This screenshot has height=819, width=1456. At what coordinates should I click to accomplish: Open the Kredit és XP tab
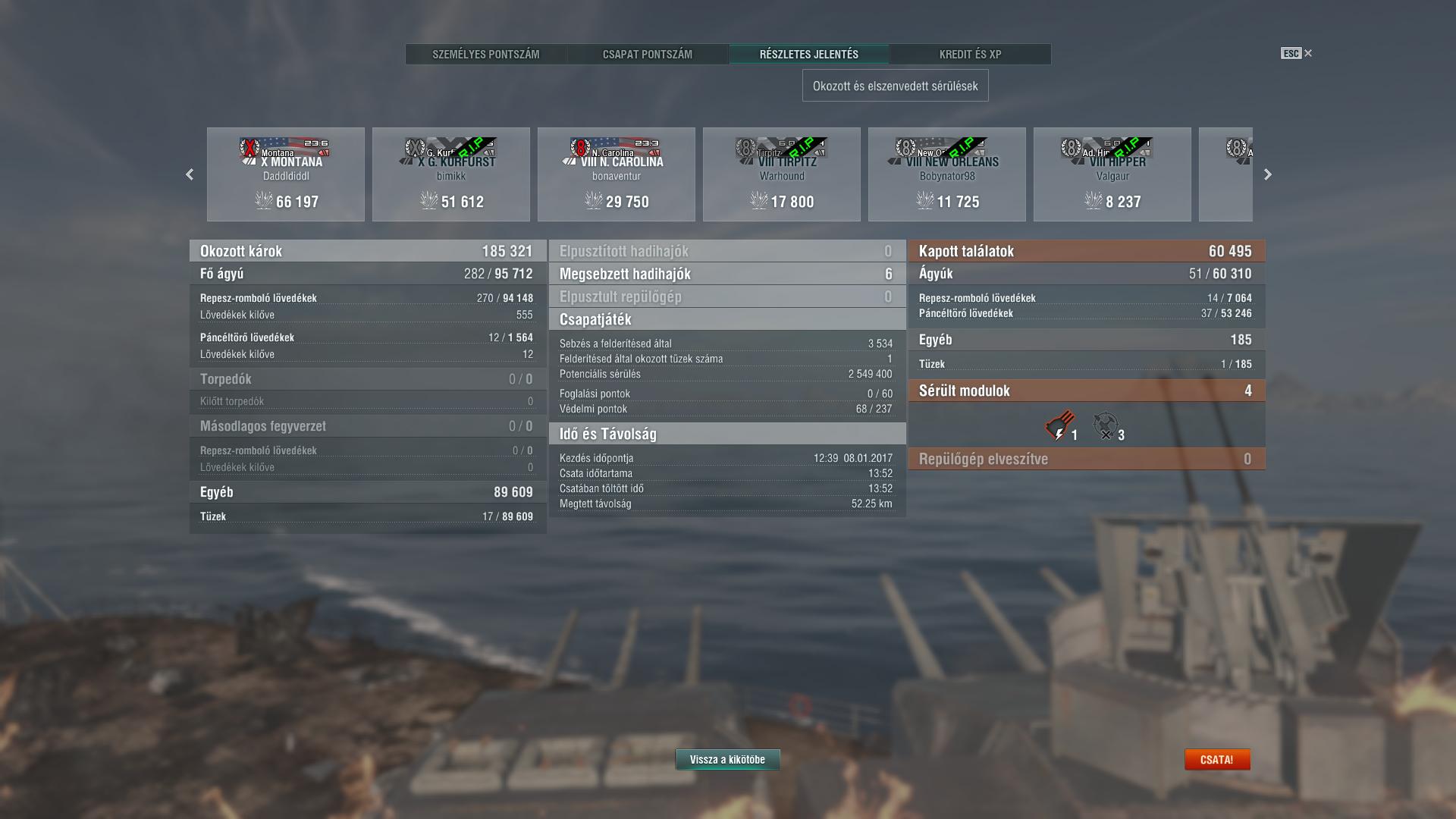tap(970, 54)
